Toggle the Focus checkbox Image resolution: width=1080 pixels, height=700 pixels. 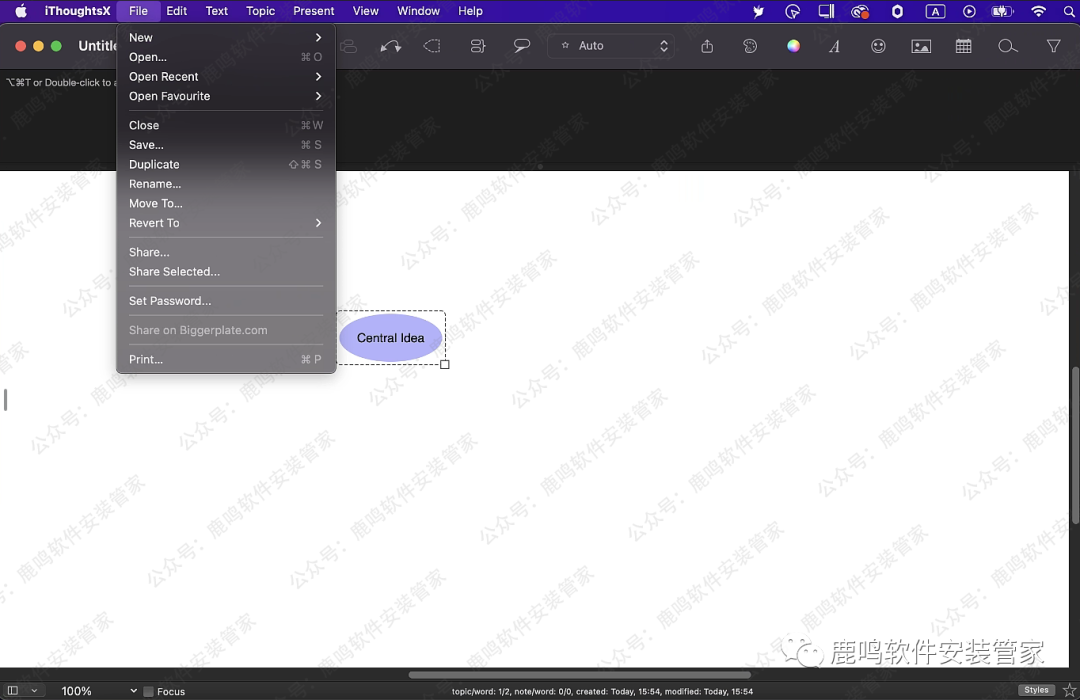pos(149,691)
